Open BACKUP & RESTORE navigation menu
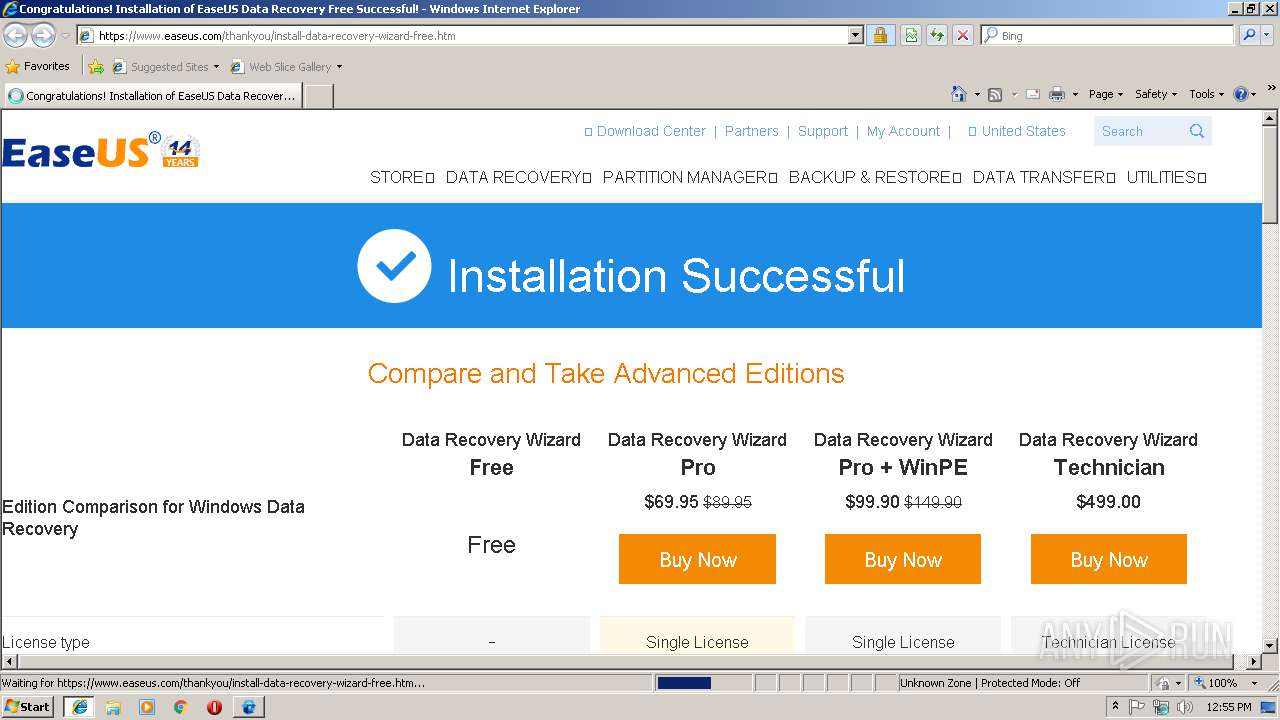The width and height of the screenshot is (1280, 720). click(x=875, y=177)
